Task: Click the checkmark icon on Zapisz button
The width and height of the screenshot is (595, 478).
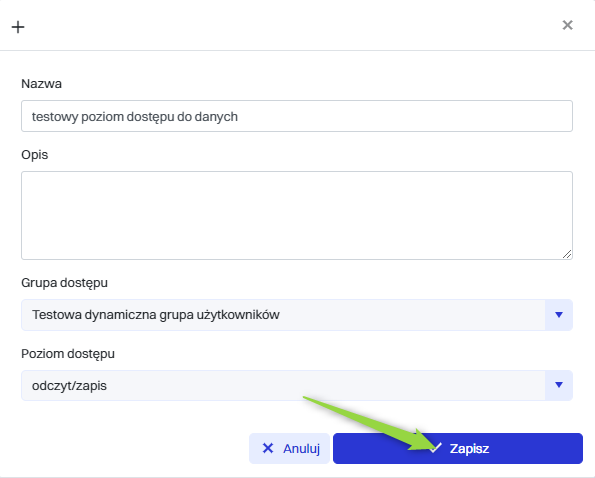Action: [x=435, y=448]
